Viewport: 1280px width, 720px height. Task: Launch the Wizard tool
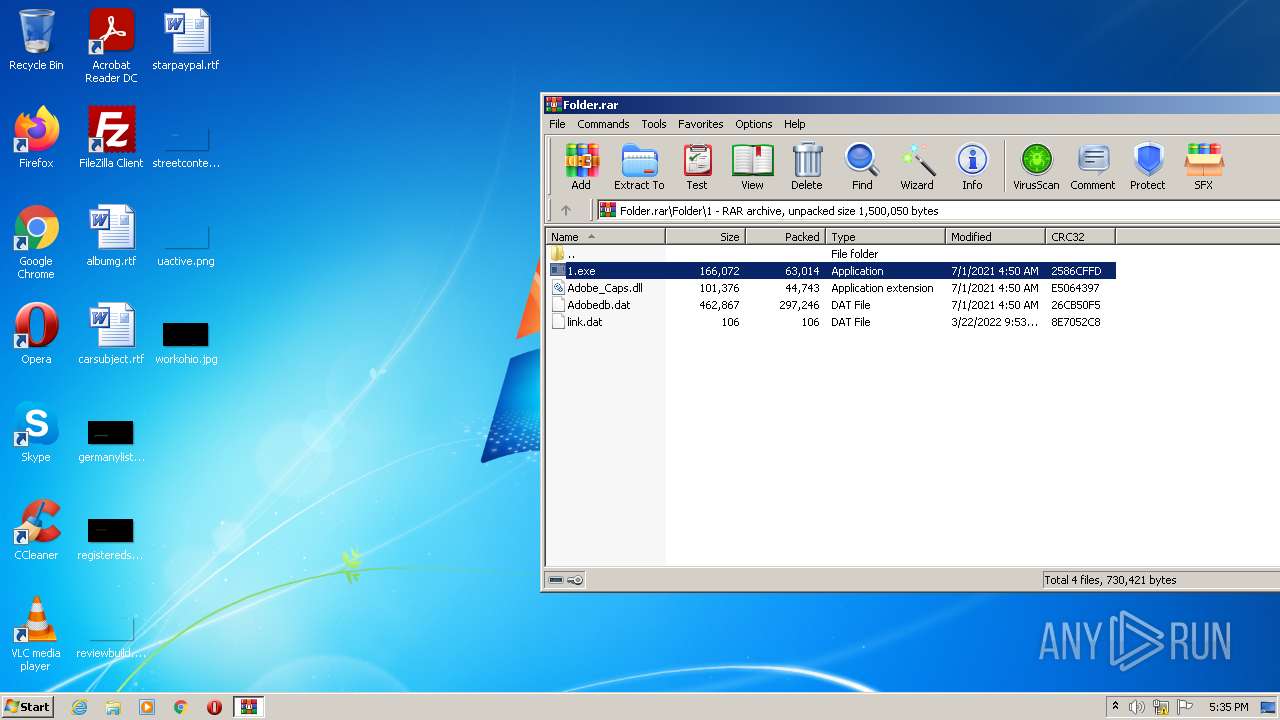(x=917, y=166)
